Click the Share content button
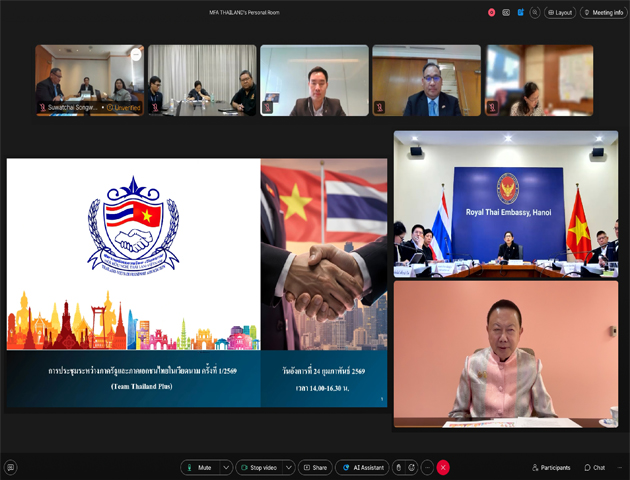The width and height of the screenshot is (630, 480). pyautogui.click(x=314, y=467)
